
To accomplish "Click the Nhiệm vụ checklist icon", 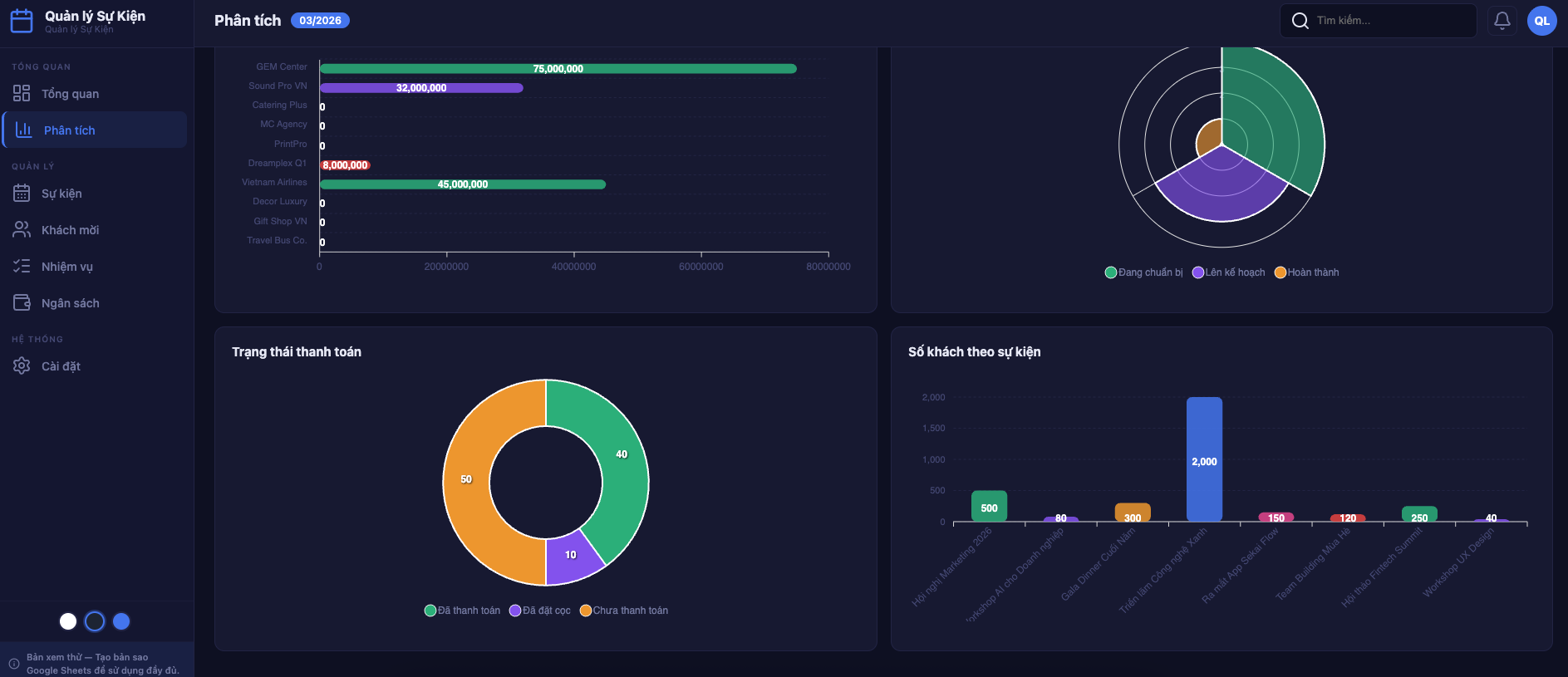I will tap(22, 267).
